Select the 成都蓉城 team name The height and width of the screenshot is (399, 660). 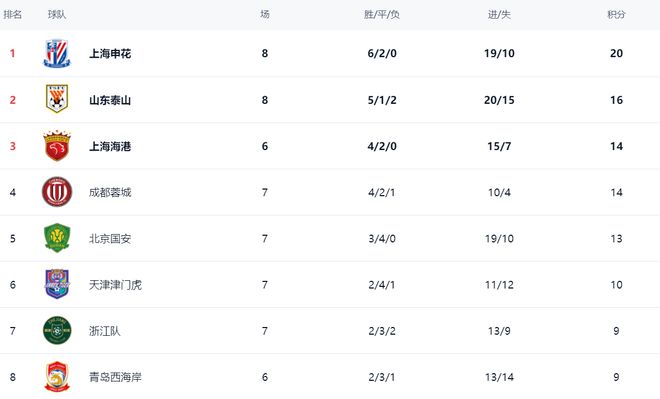point(110,192)
